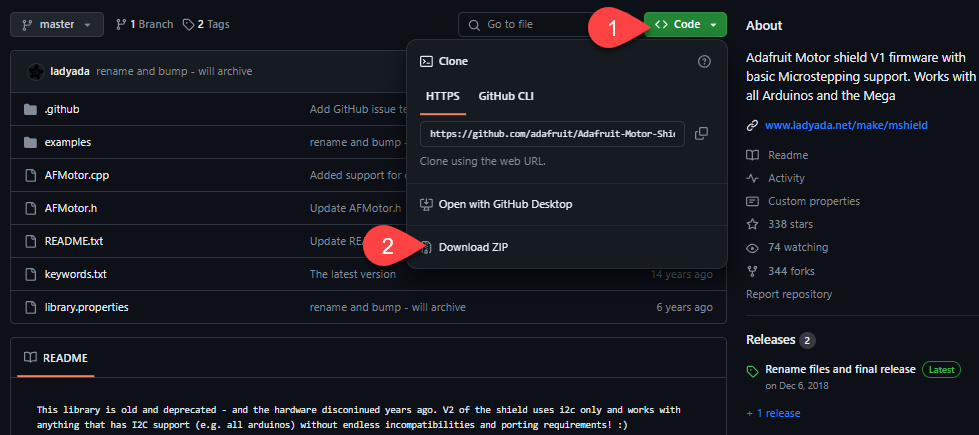
Task: Open the Releases heading link
Action: point(770,340)
